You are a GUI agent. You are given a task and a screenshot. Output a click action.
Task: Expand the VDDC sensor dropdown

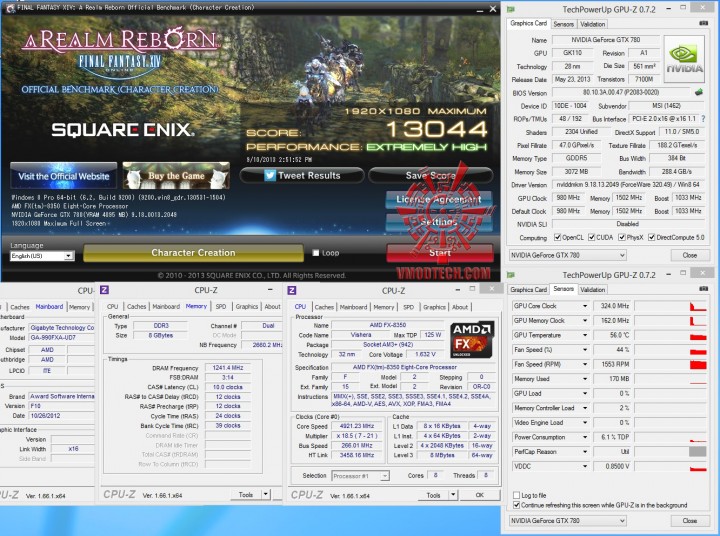click(x=585, y=466)
